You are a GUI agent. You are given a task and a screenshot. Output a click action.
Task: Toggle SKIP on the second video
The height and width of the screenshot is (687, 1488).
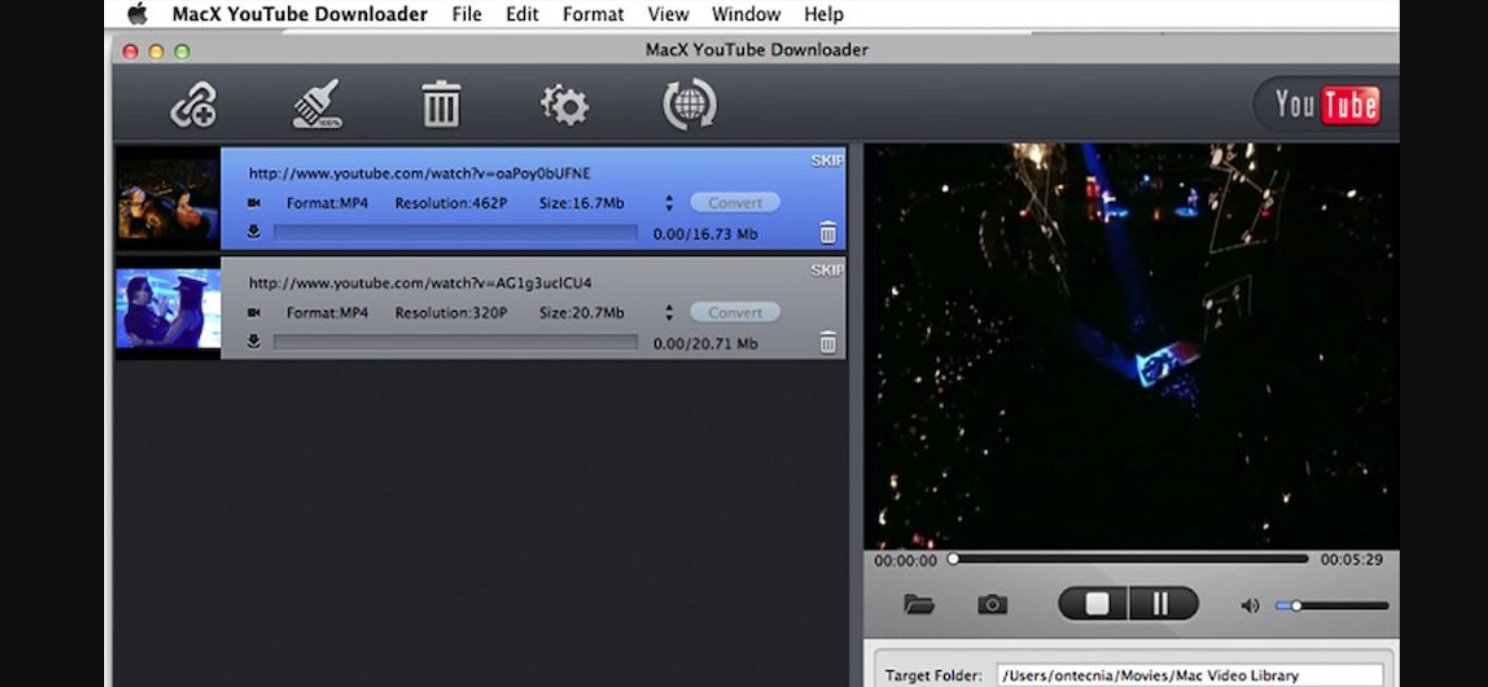point(827,270)
